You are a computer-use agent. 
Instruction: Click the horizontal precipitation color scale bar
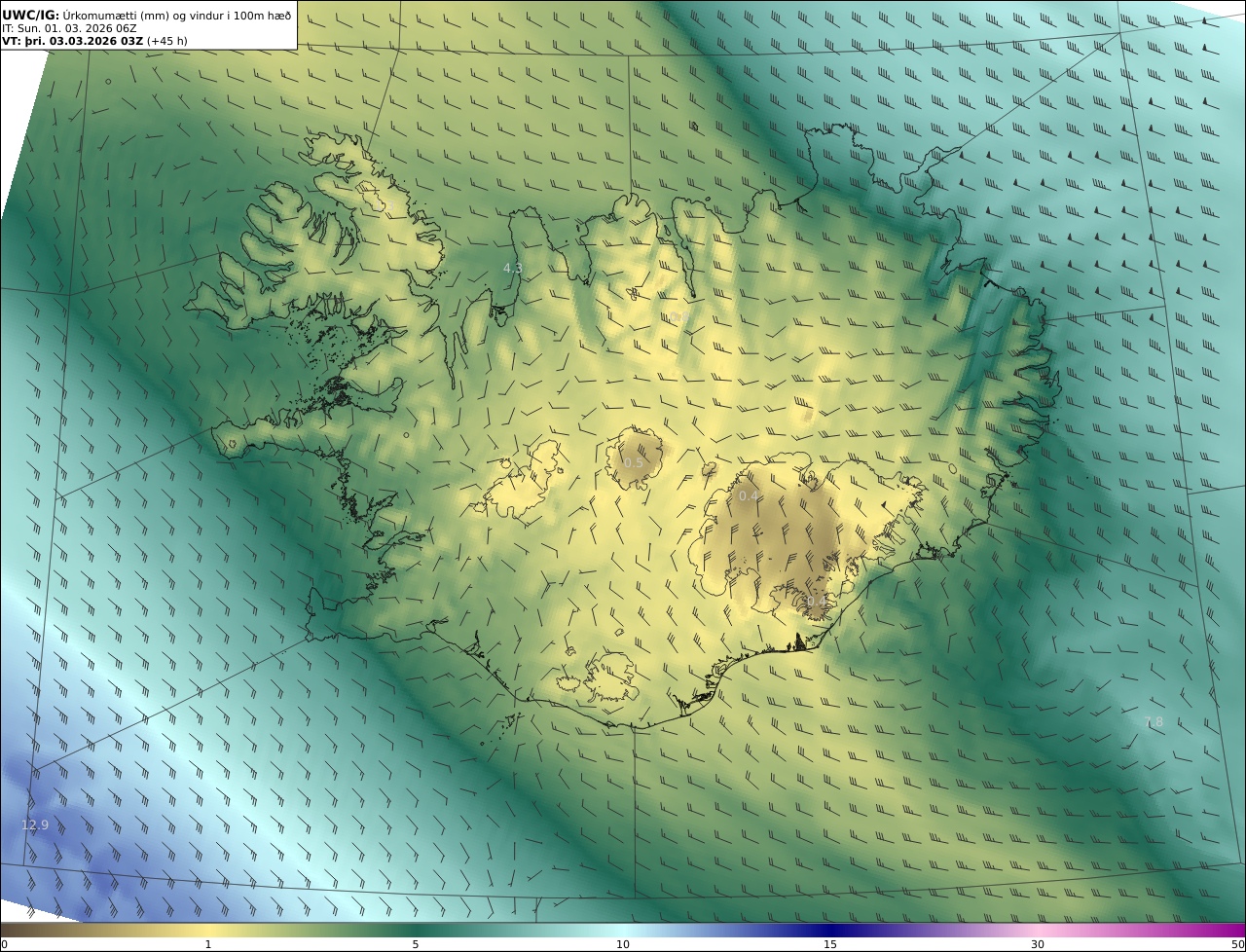(623, 930)
